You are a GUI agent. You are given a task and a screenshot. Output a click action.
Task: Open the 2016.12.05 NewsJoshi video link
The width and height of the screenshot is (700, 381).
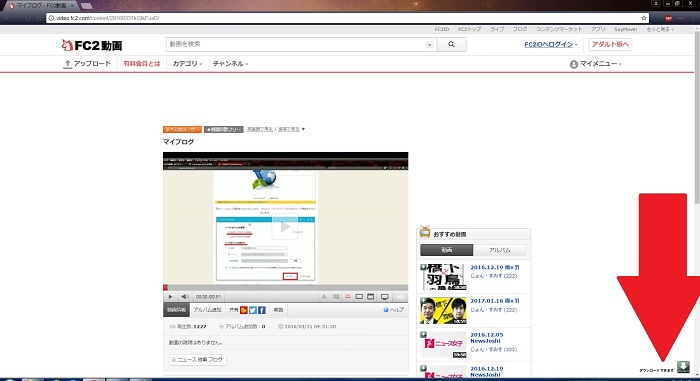pyautogui.click(x=487, y=338)
